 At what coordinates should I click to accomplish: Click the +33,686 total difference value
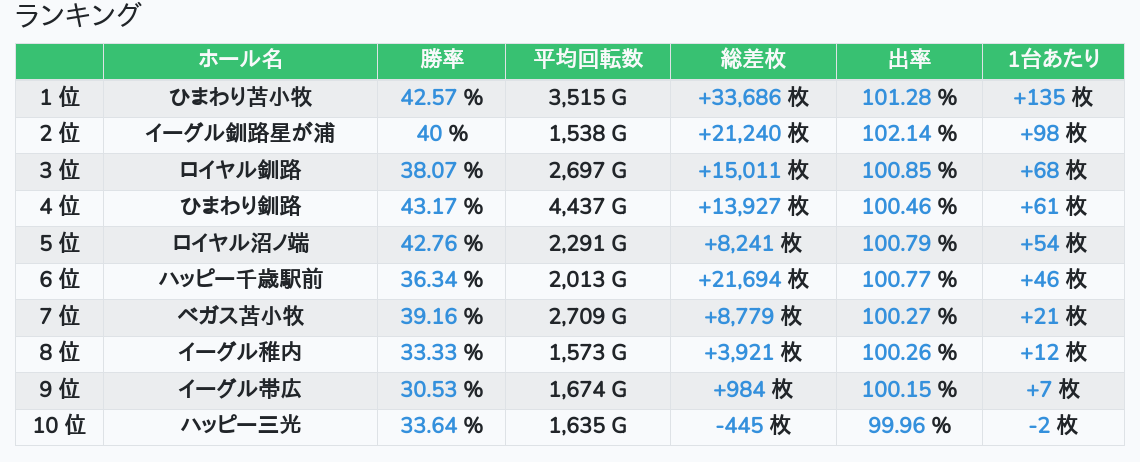739,98
